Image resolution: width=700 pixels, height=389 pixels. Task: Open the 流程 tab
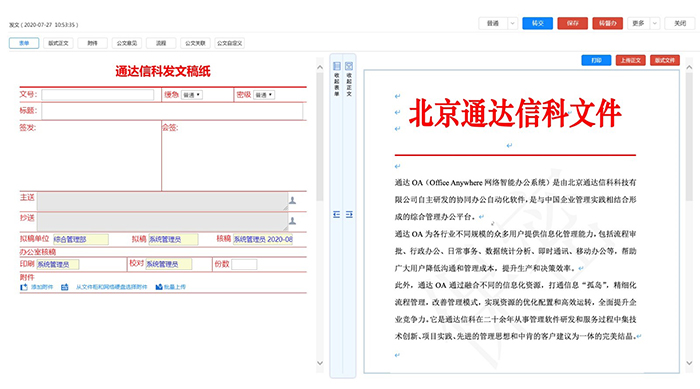161,43
